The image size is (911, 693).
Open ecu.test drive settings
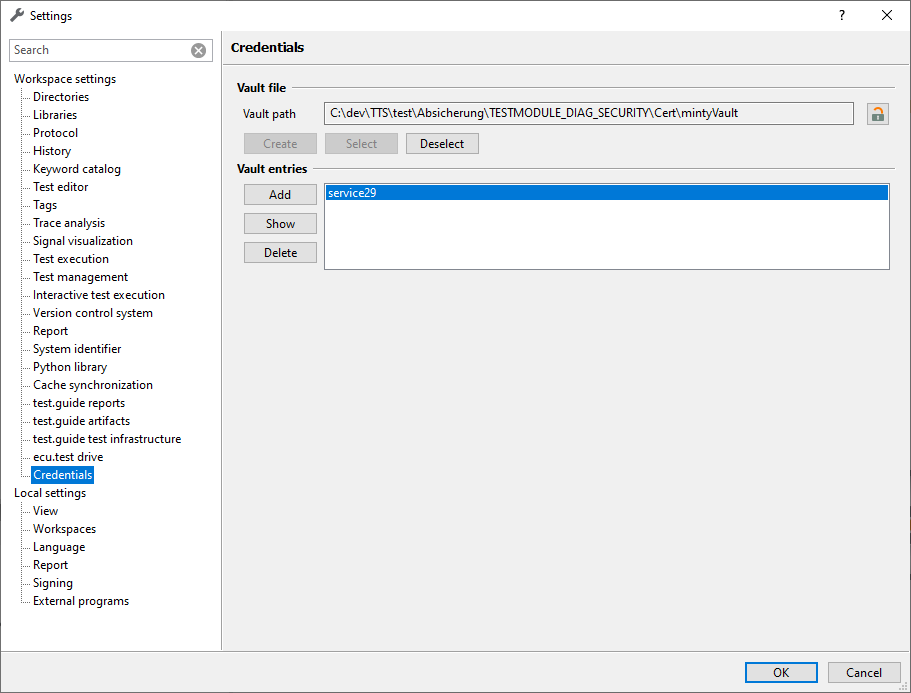pyautogui.click(x=69, y=457)
